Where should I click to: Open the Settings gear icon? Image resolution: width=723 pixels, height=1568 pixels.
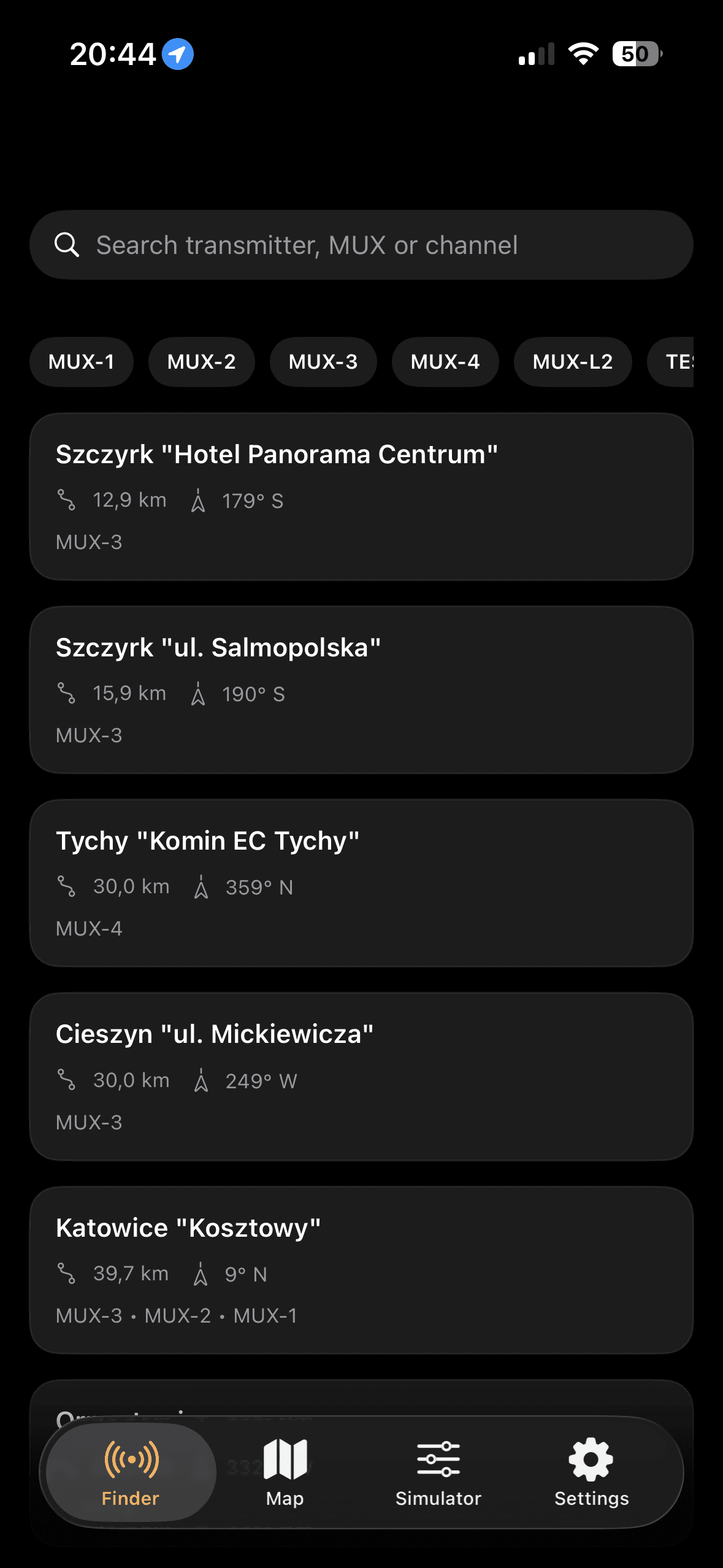(x=591, y=1459)
